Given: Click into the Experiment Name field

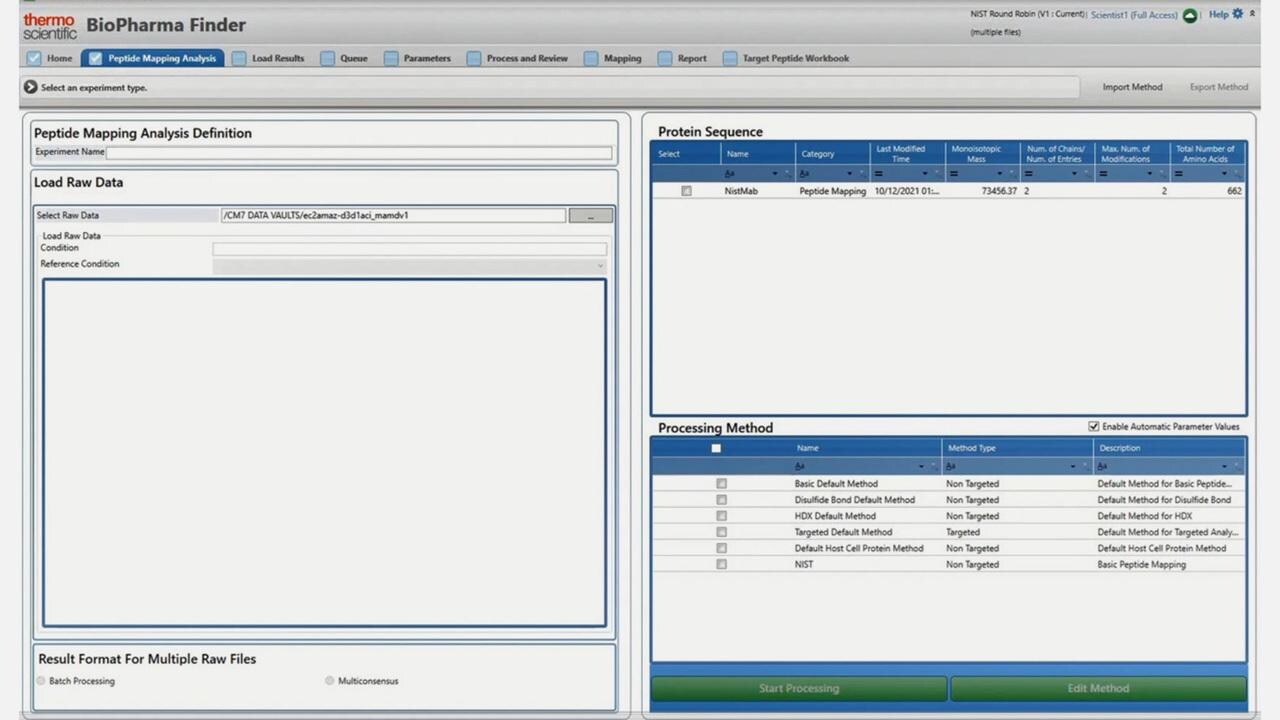Looking at the screenshot, I should (359, 153).
